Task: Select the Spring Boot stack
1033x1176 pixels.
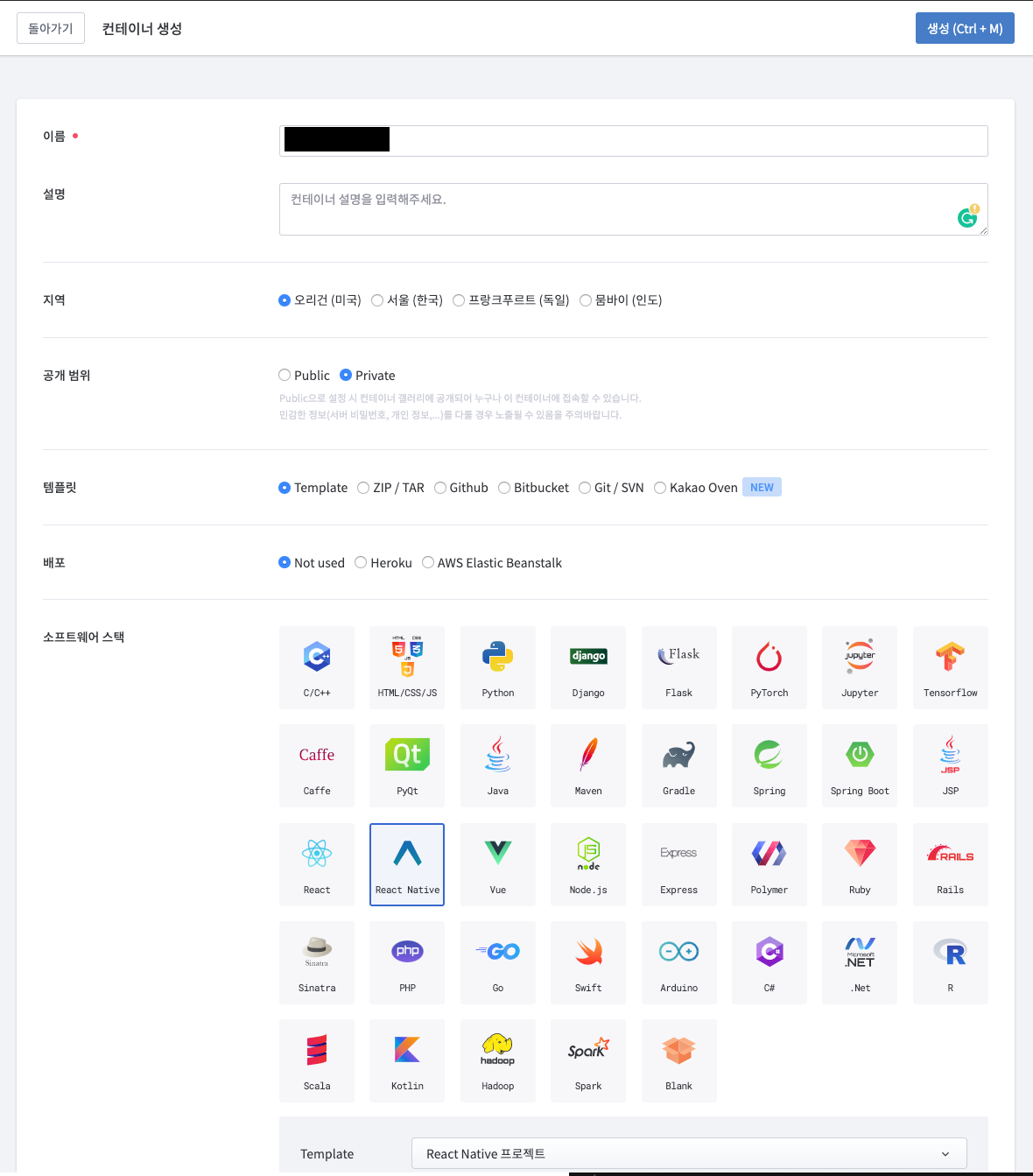Action: (860, 765)
